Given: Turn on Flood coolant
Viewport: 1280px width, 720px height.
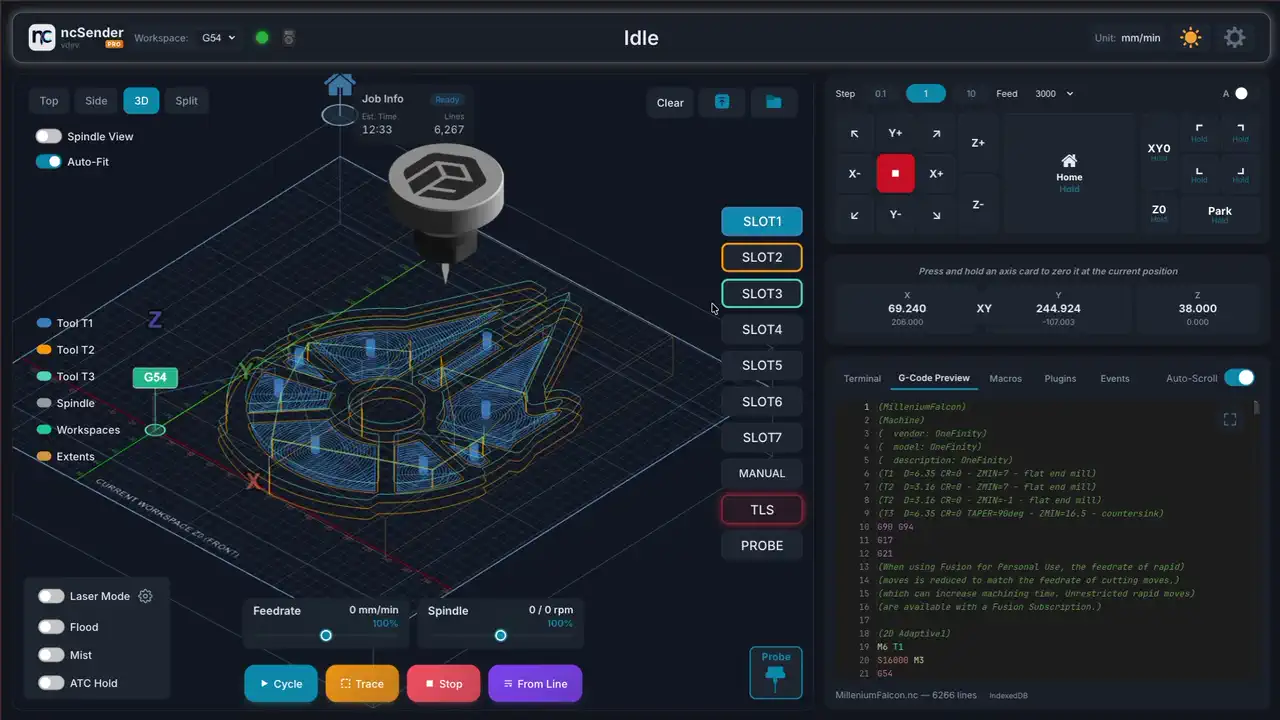Looking at the screenshot, I should [51, 627].
